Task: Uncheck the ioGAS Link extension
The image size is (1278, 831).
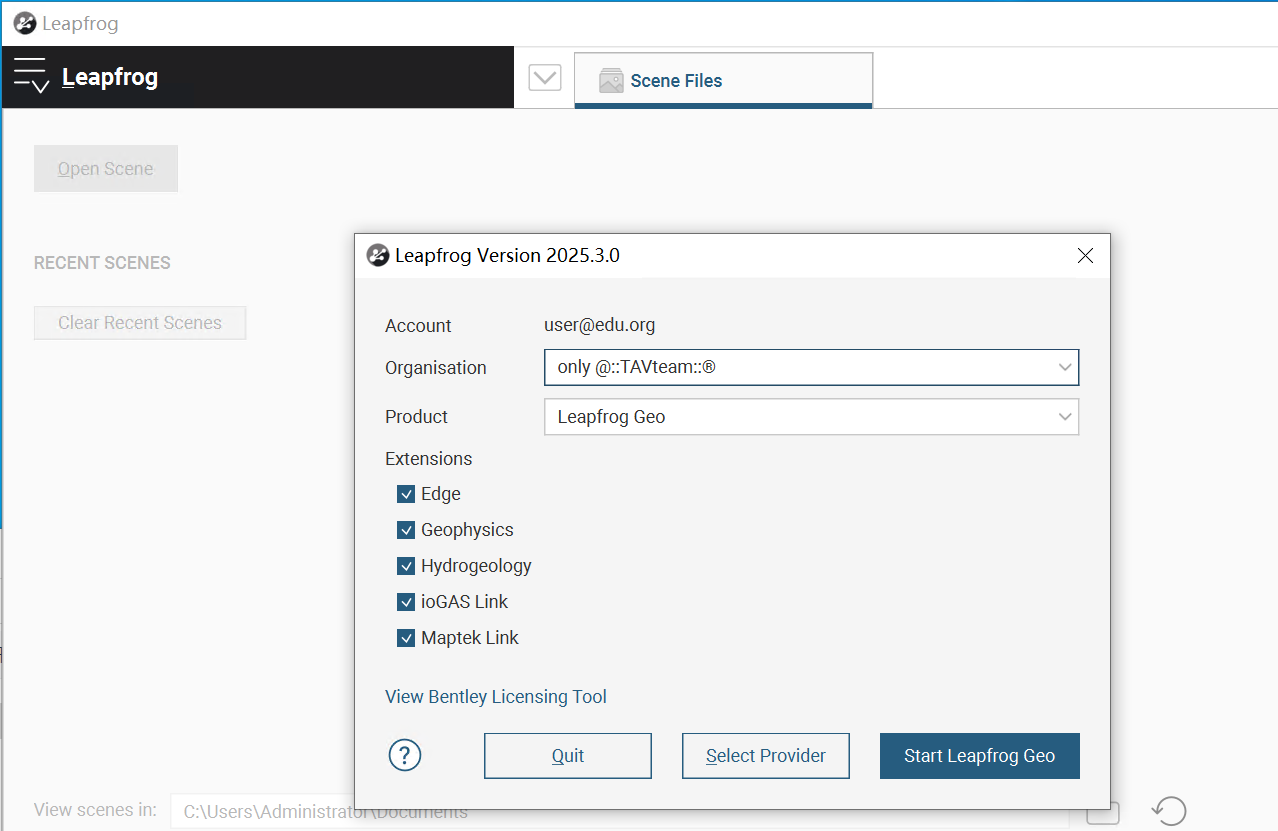Action: click(x=406, y=602)
